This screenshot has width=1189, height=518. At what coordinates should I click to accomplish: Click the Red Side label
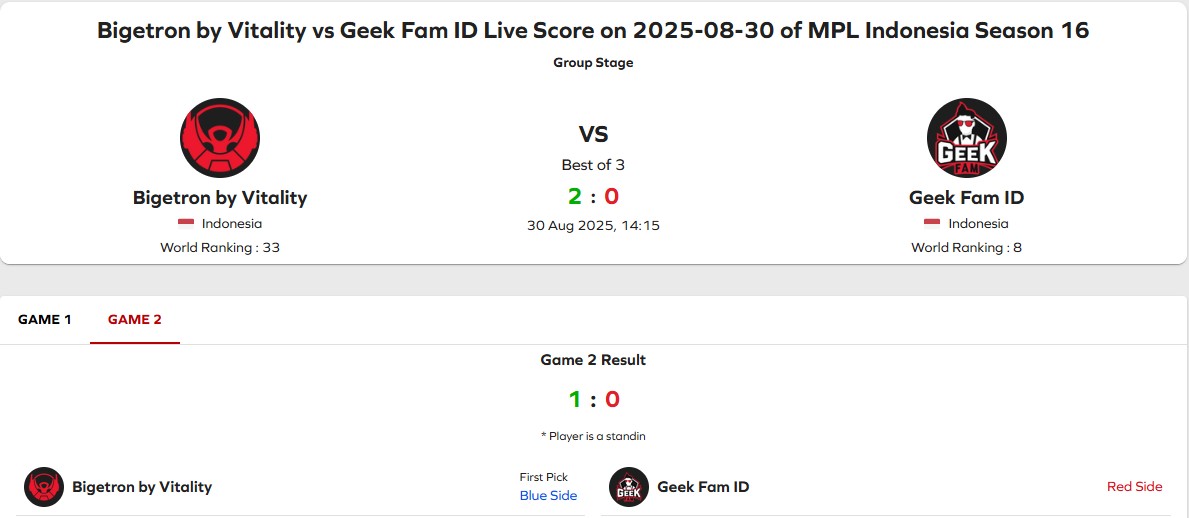(1134, 487)
